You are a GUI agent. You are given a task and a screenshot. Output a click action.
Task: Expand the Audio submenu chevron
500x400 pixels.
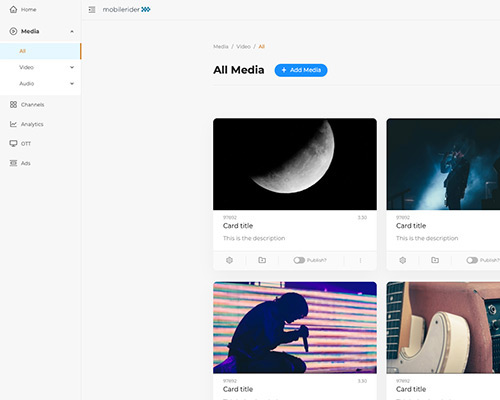72,84
